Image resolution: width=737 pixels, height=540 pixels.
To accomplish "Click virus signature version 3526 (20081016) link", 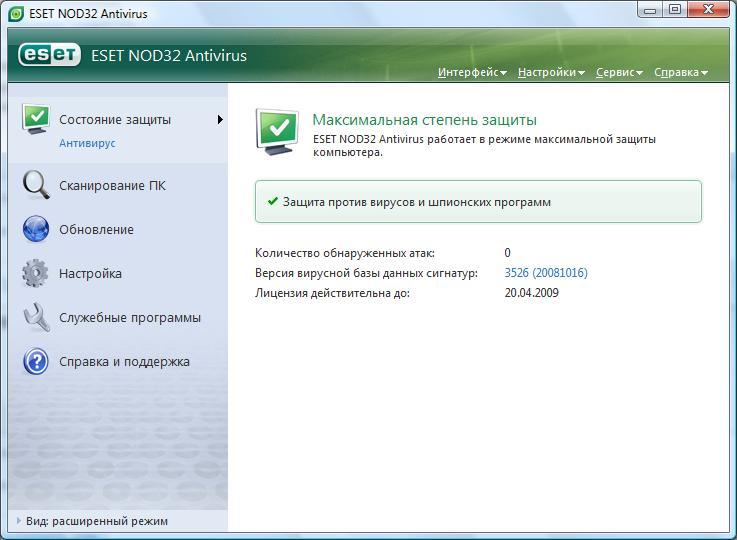I will click(546, 273).
